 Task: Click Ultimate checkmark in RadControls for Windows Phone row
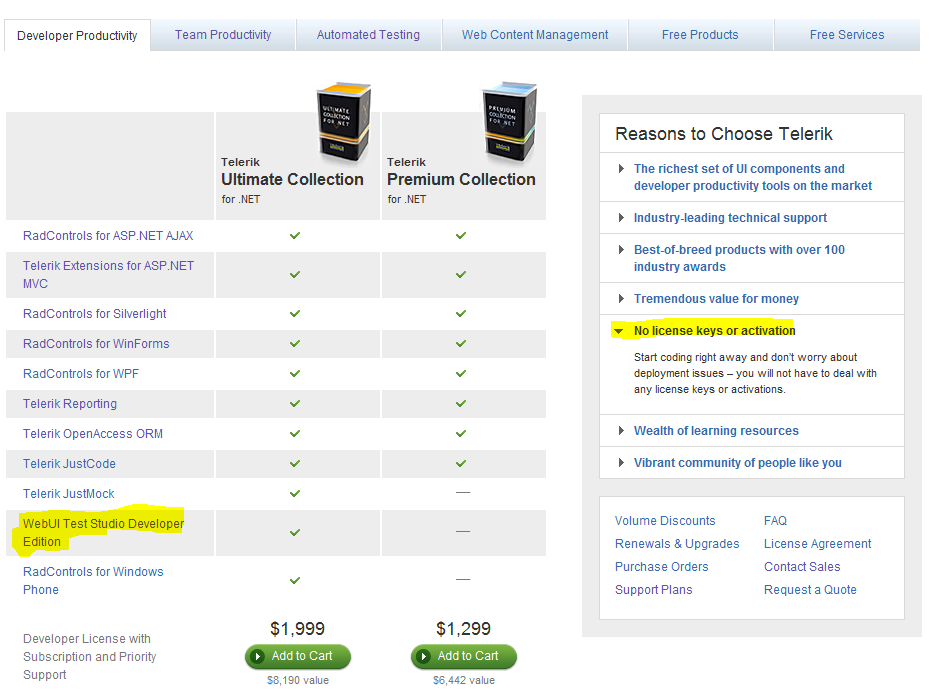[x=295, y=580]
